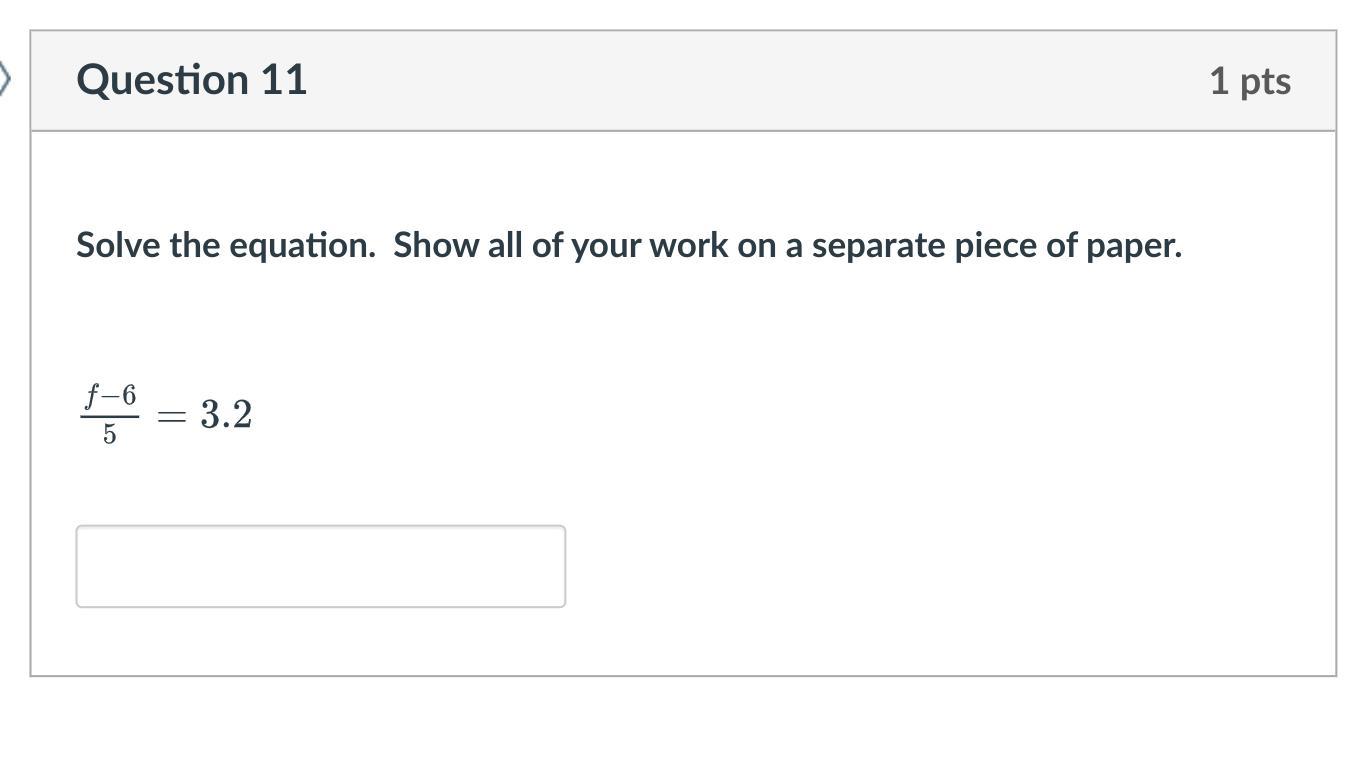Click the Question 11 heading
The width and height of the screenshot is (1365, 768).
(191, 80)
